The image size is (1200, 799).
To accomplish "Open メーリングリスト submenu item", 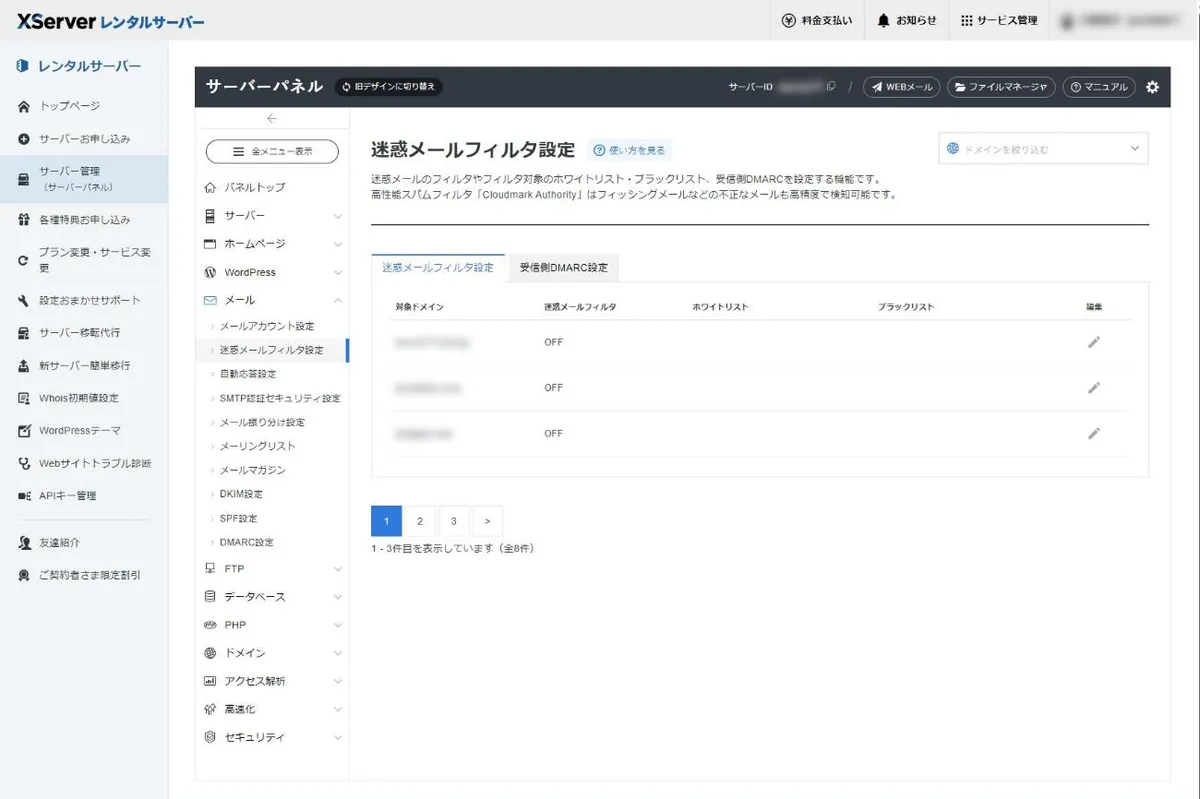I will [257, 446].
